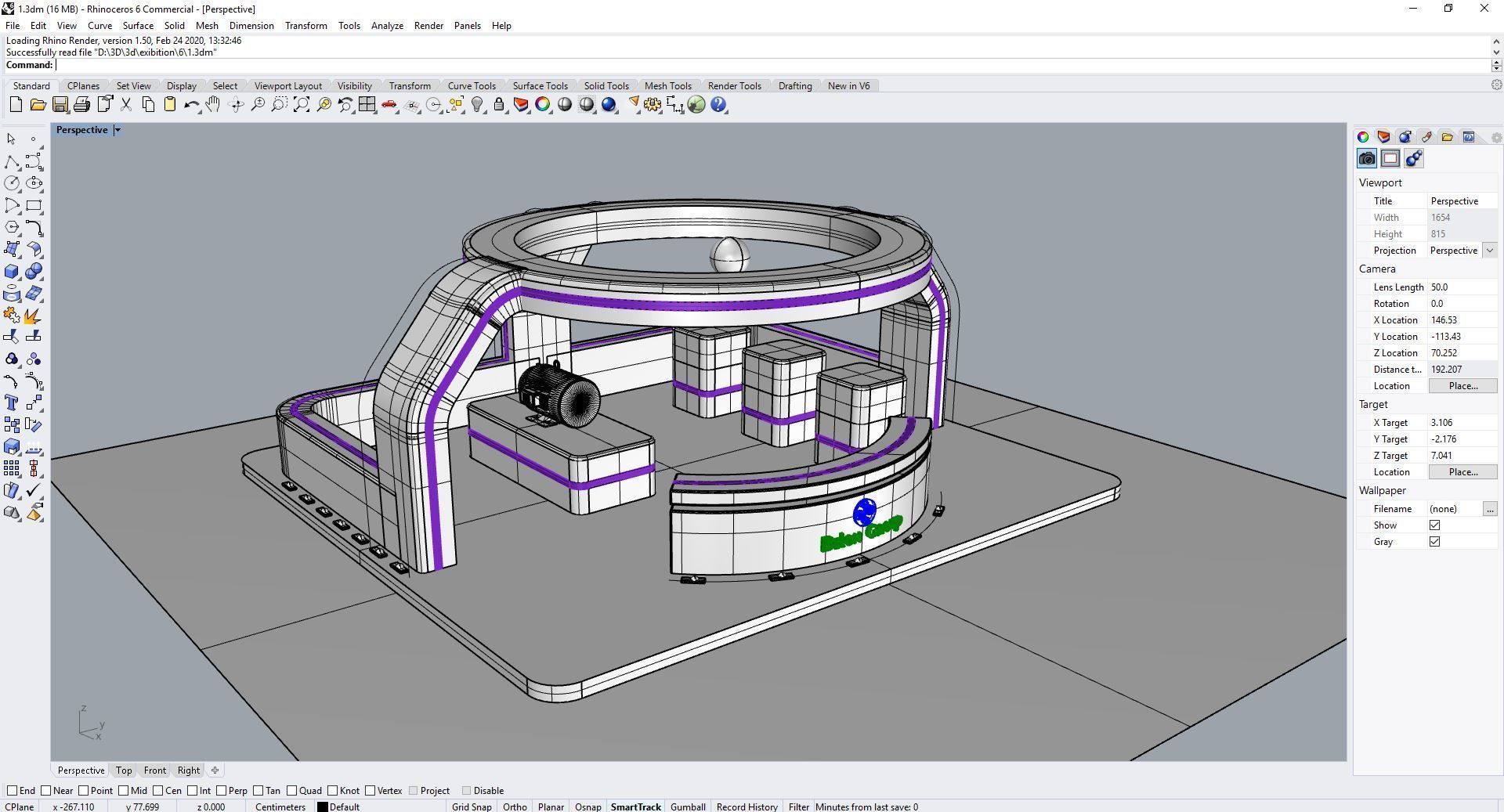Click the camera Location Place button
The width and height of the screenshot is (1504, 812).
(1462, 386)
